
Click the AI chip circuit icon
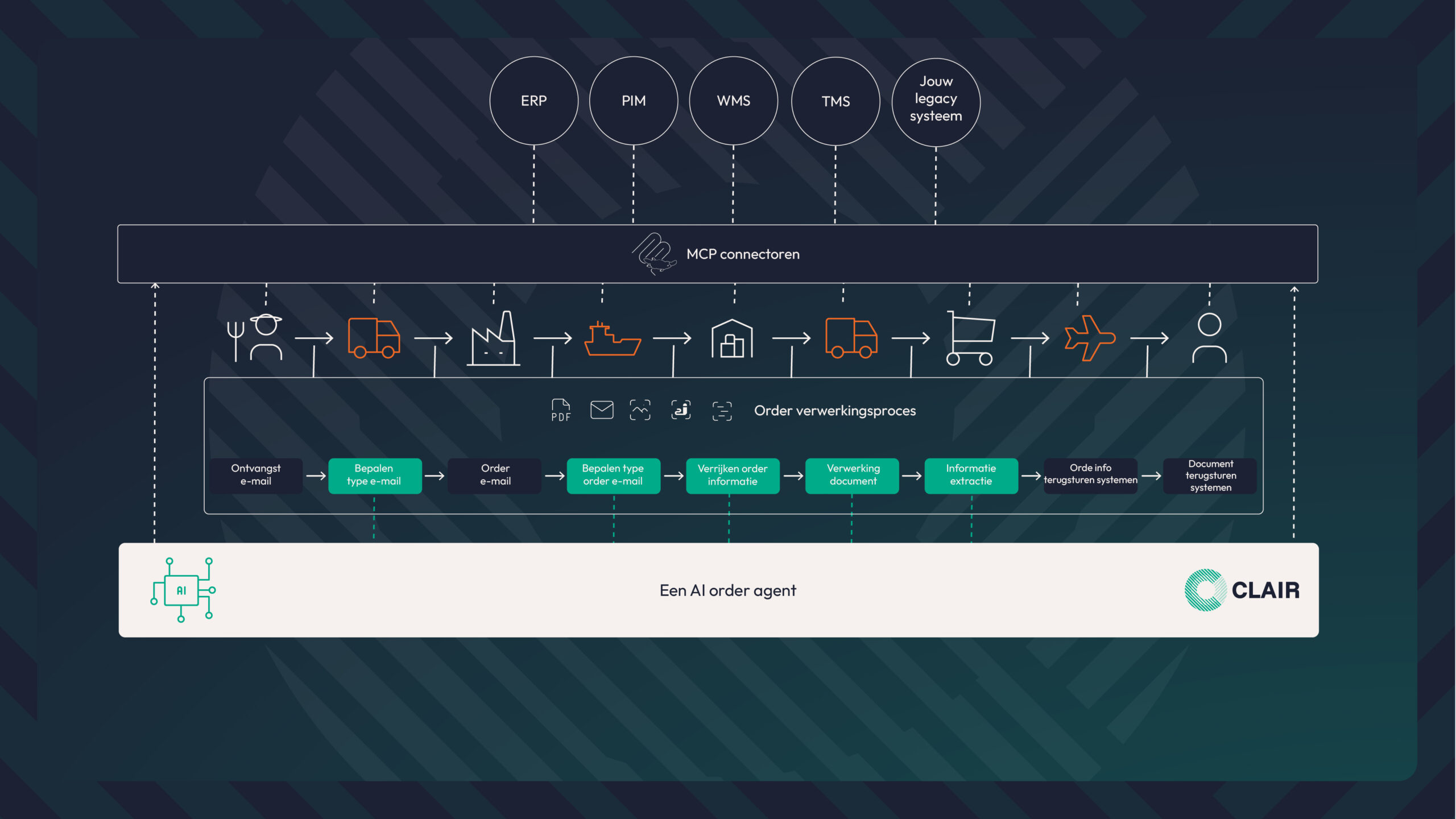click(182, 590)
